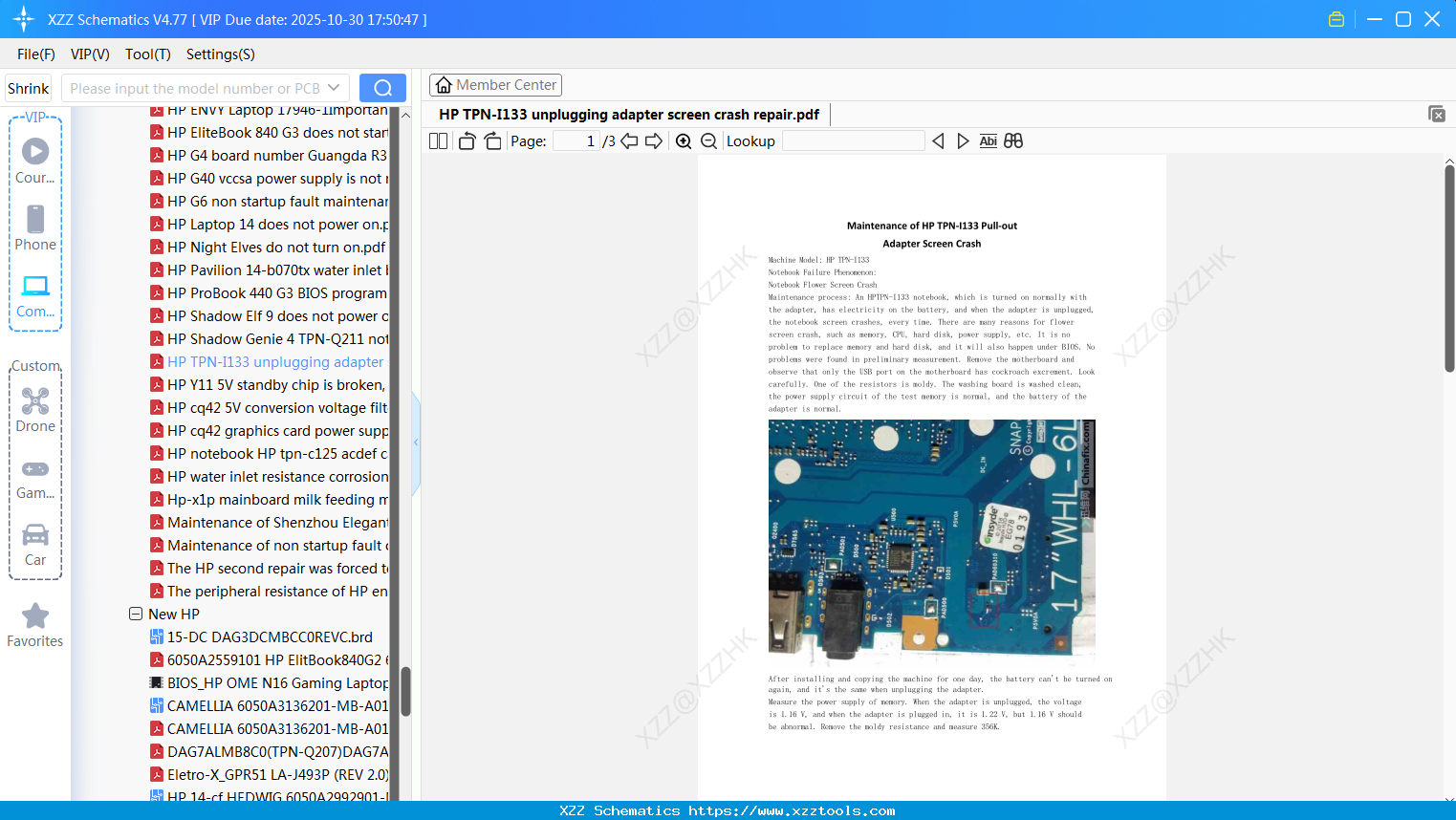Toggle the two-page view icon
Viewport: 1456px width, 820px height.
click(438, 141)
